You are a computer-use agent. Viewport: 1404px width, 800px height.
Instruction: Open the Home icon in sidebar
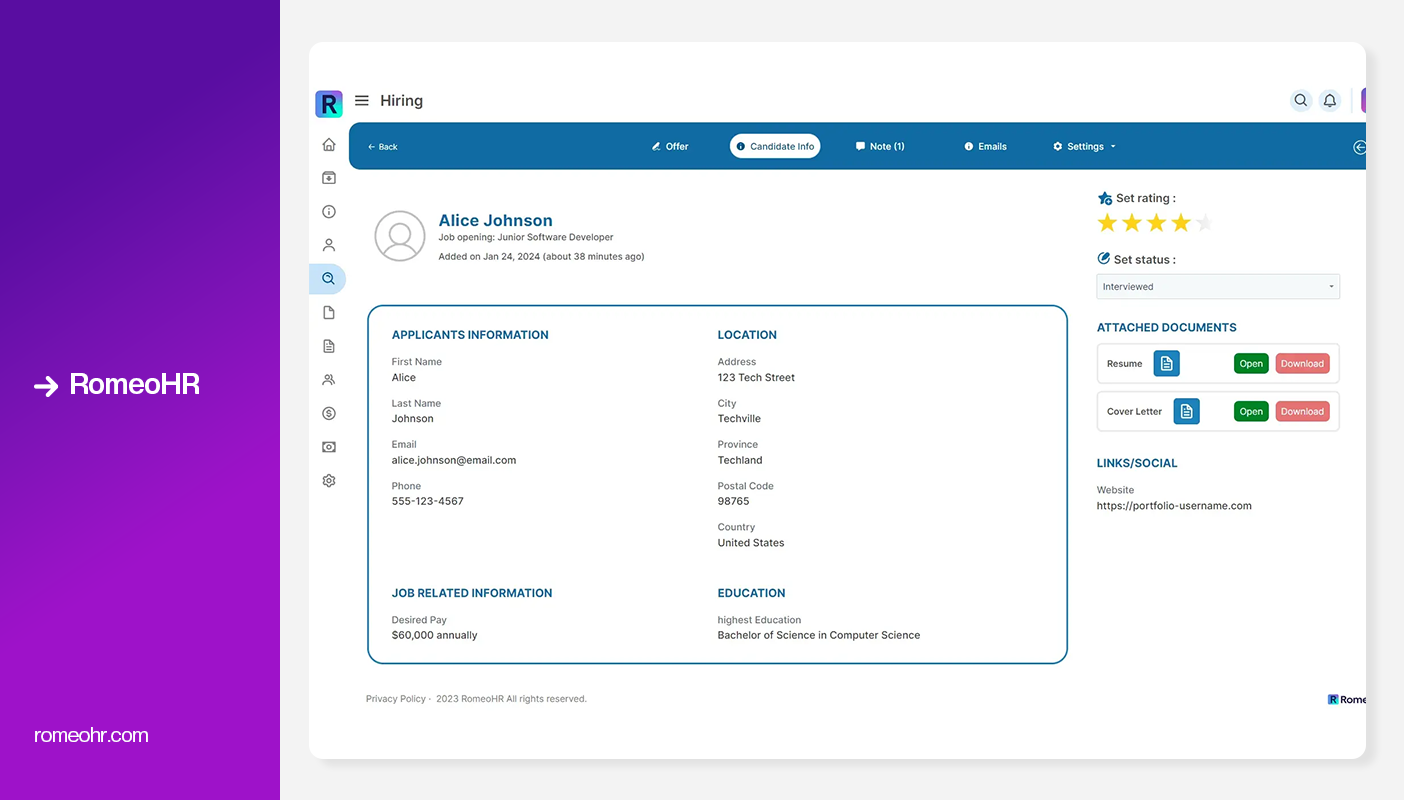[x=329, y=145]
